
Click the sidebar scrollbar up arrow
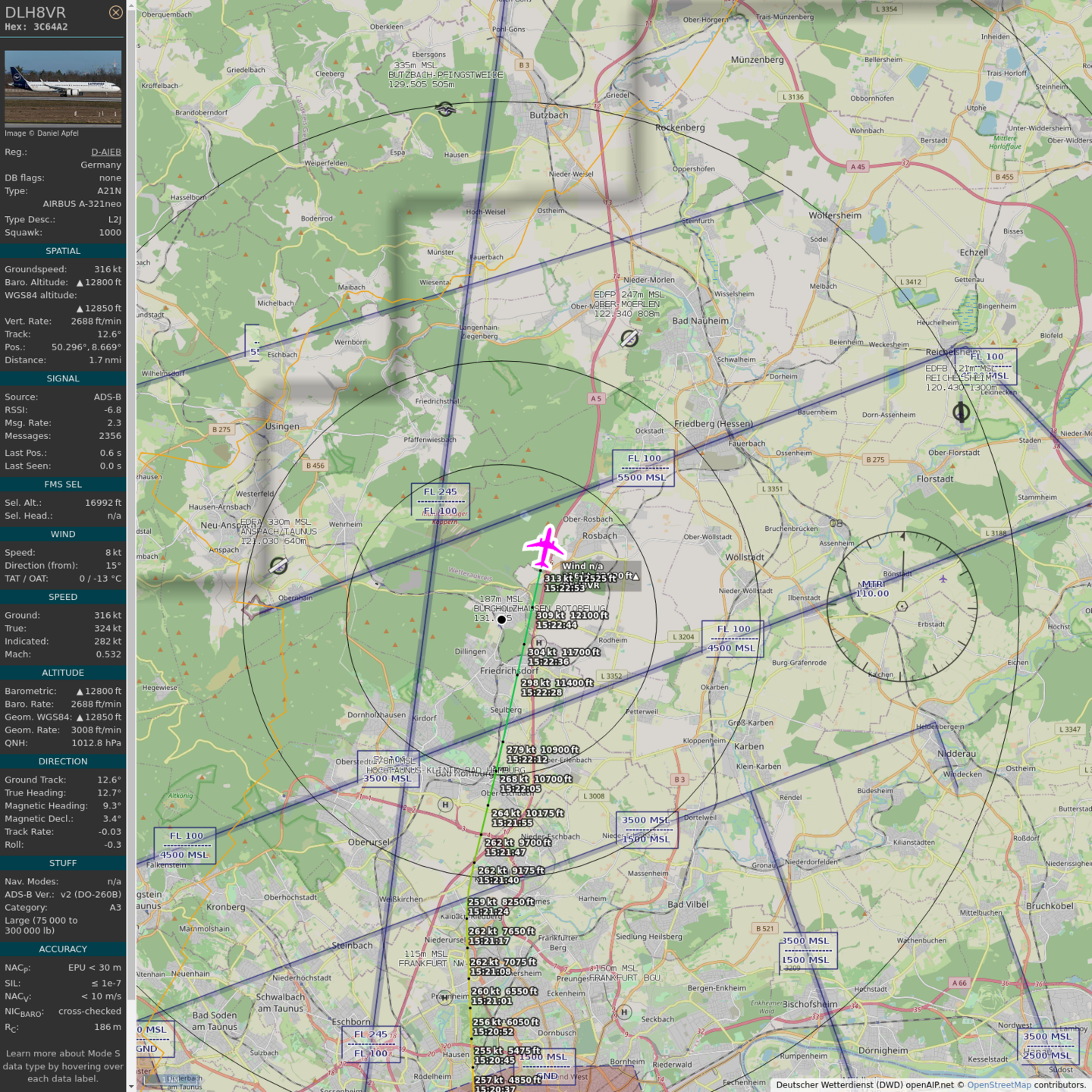(x=131, y=5)
